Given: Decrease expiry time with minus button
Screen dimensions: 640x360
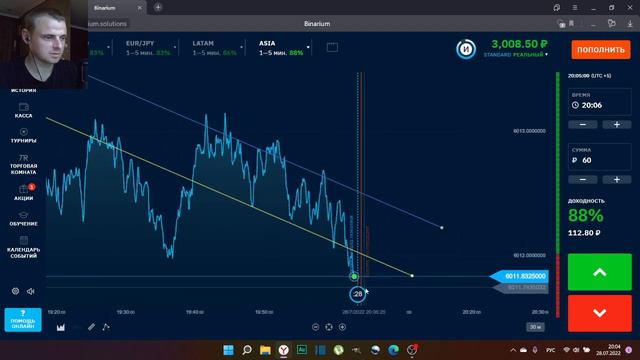Looking at the screenshot, I should click(x=582, y=124).
